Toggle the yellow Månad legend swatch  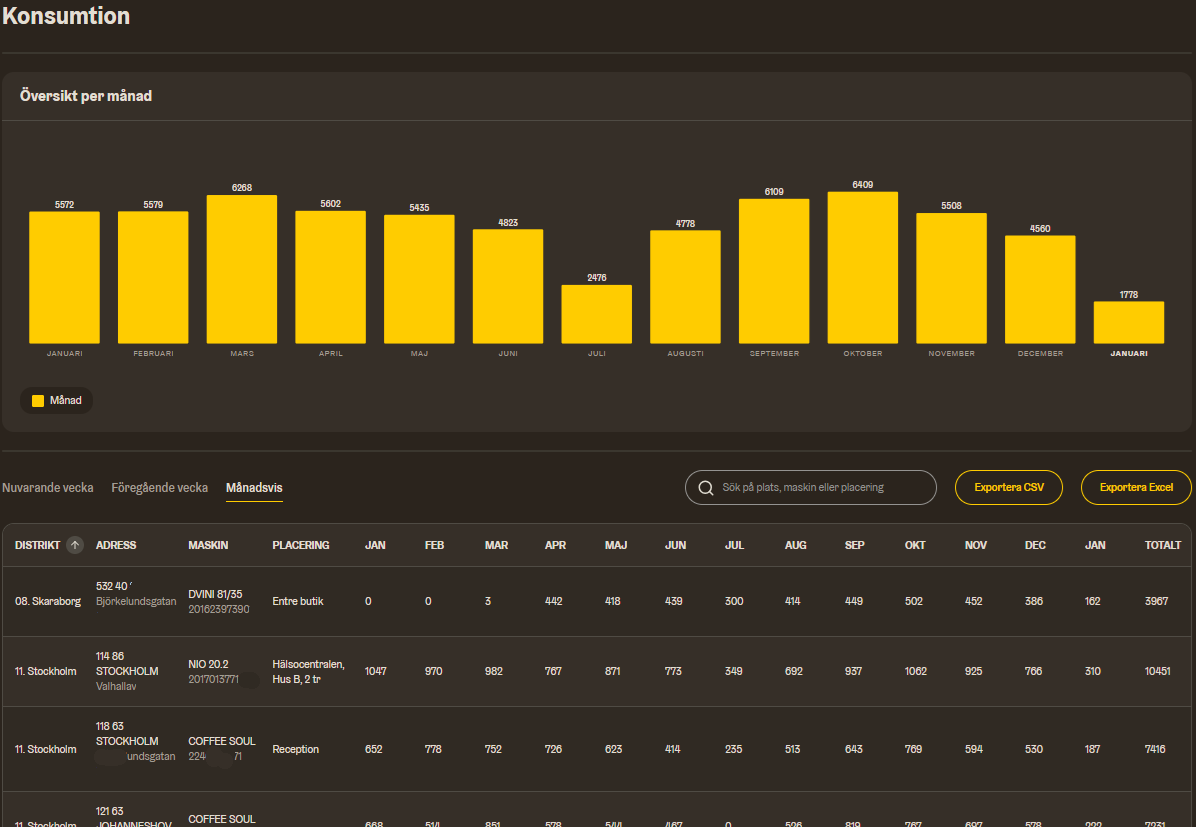(38, 400)
